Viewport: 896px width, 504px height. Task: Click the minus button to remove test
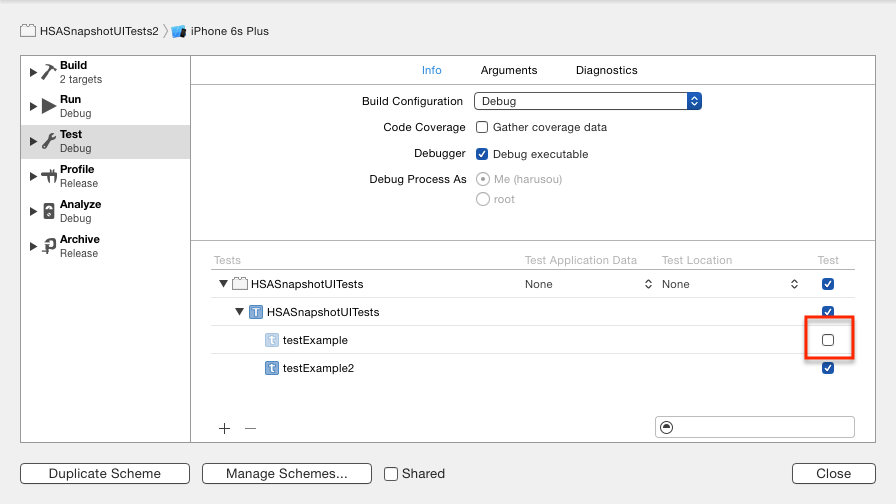[251, 428]
